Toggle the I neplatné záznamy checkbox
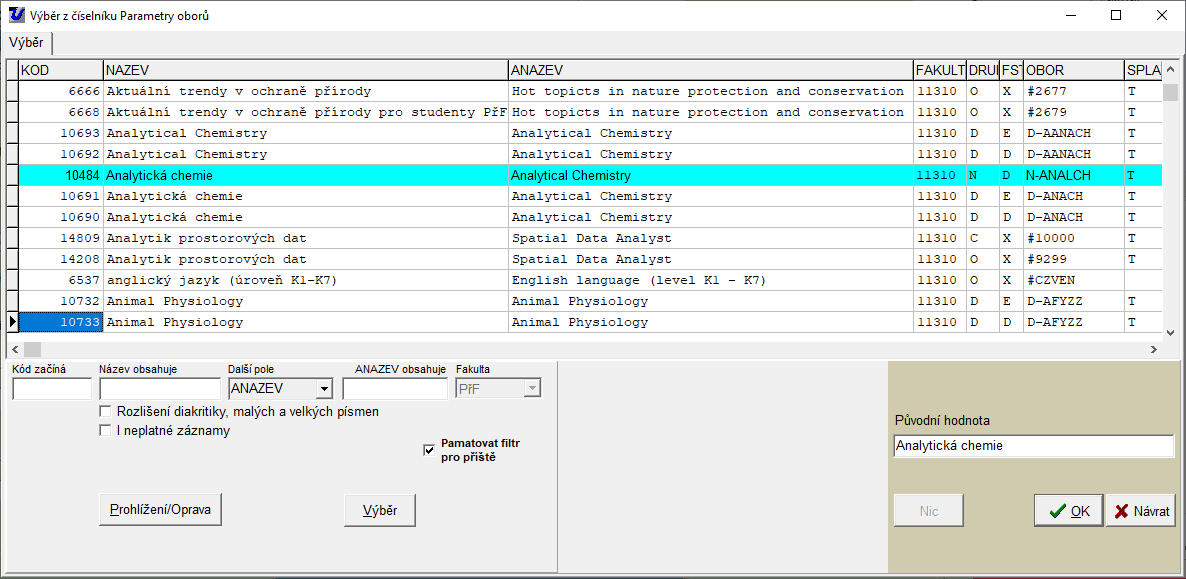This screenshot has height=579, width=1186. pos(106,430)
